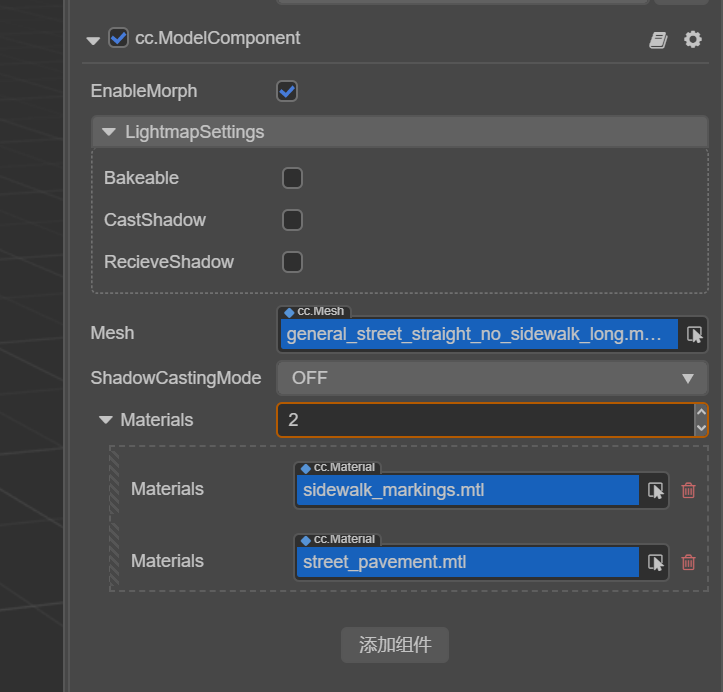The image size is (723, 692).
Task: Delete the street_pavement.mtl material entry
Action: point(688,562)
